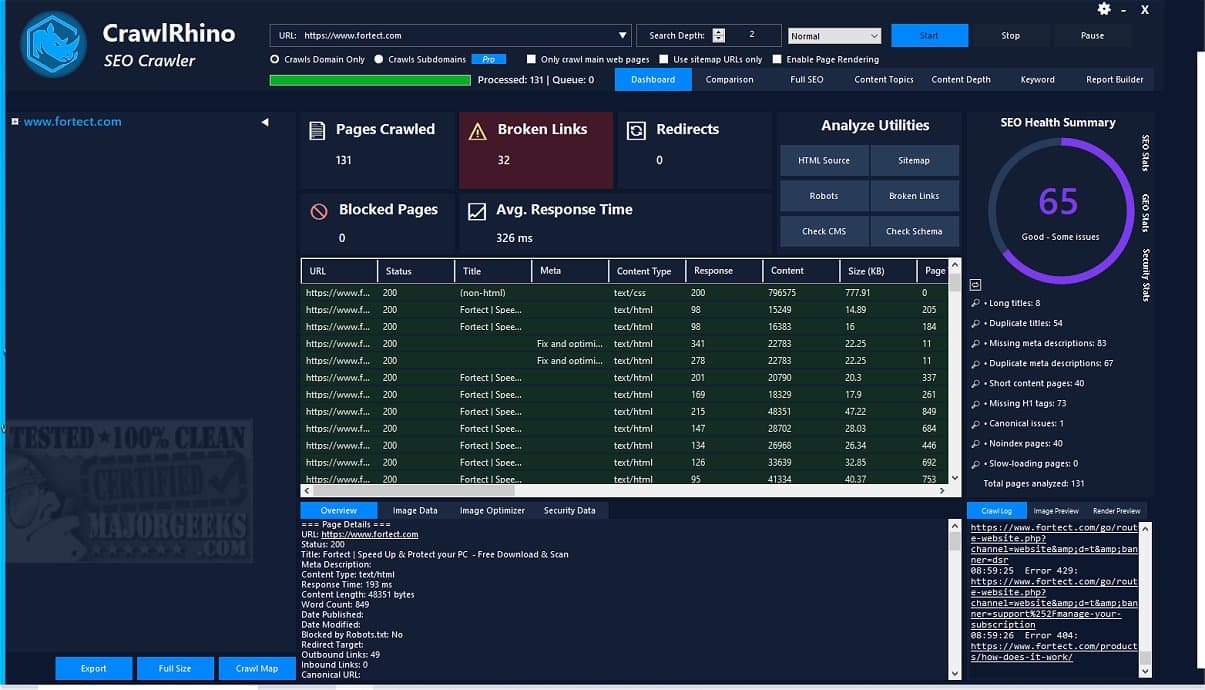Click the magnifier icon beside Duplicate titles

click(975, 323)
